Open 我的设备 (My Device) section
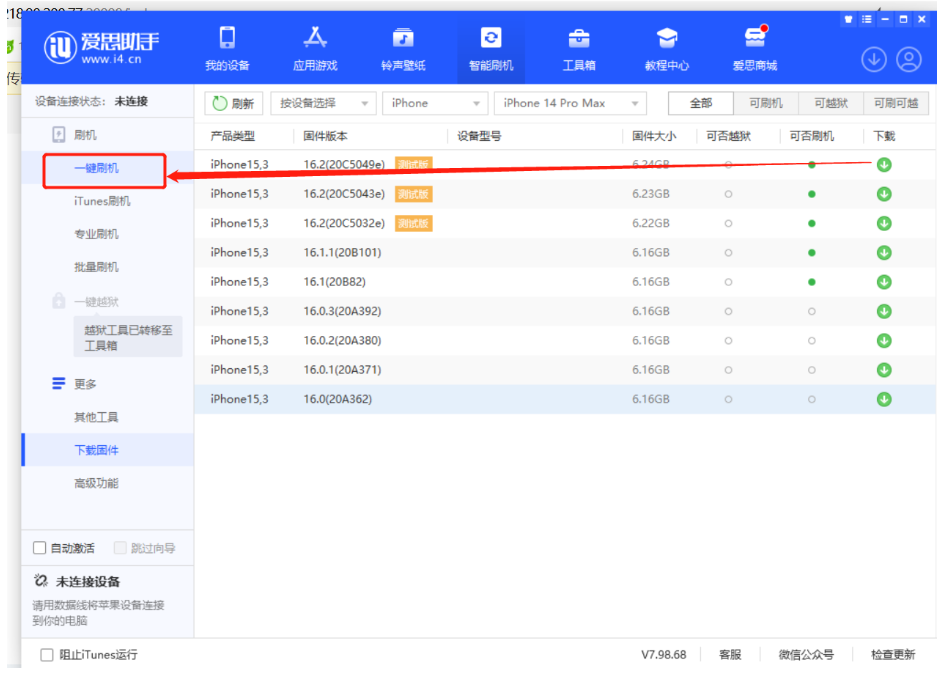This screenshot has height=683, width=944. pos(227,49)
